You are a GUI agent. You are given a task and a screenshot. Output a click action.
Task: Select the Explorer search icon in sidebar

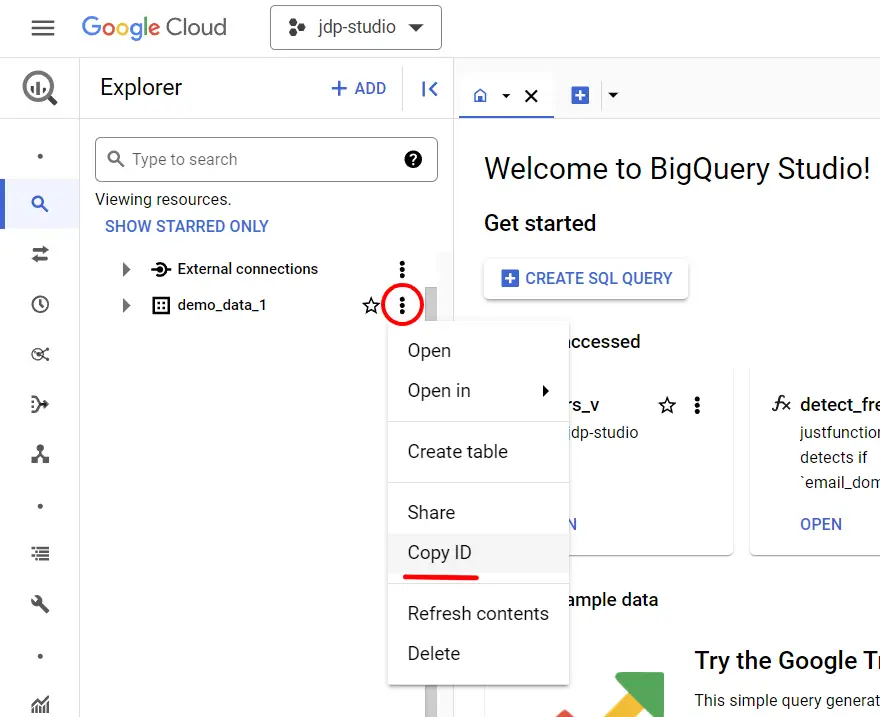click(40, 204)
